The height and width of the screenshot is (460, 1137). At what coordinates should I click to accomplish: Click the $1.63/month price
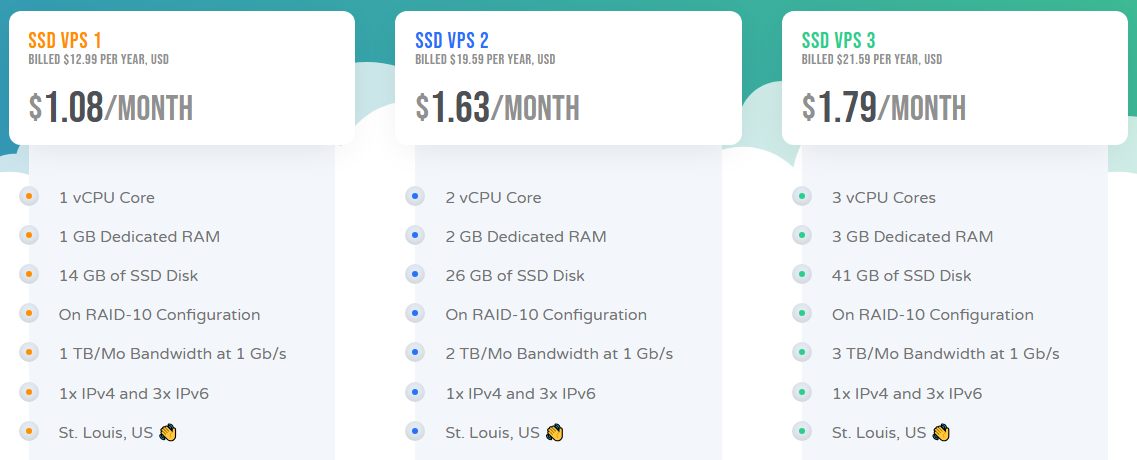(x=498, y=107)
